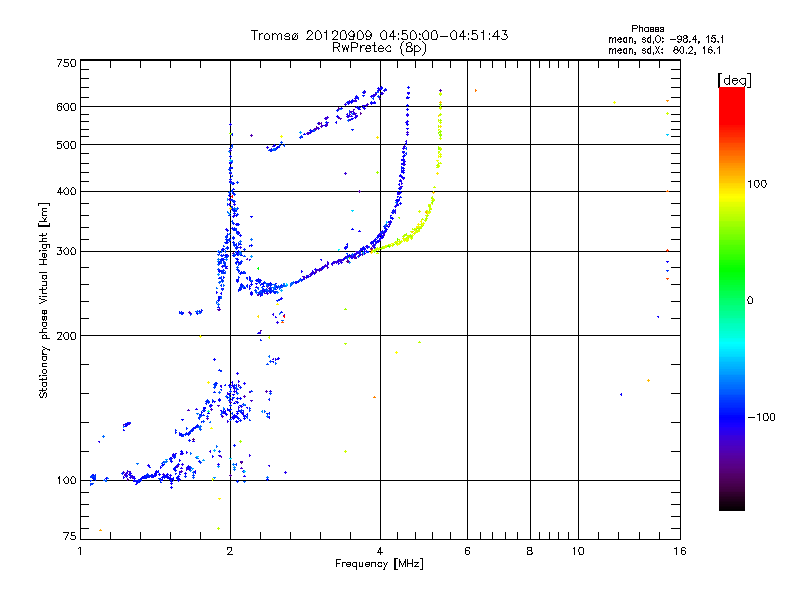800x600 pixels.
Task: Click the "mean, sd,O: -98.4, 15.1" line
Action: pos(666,39)
